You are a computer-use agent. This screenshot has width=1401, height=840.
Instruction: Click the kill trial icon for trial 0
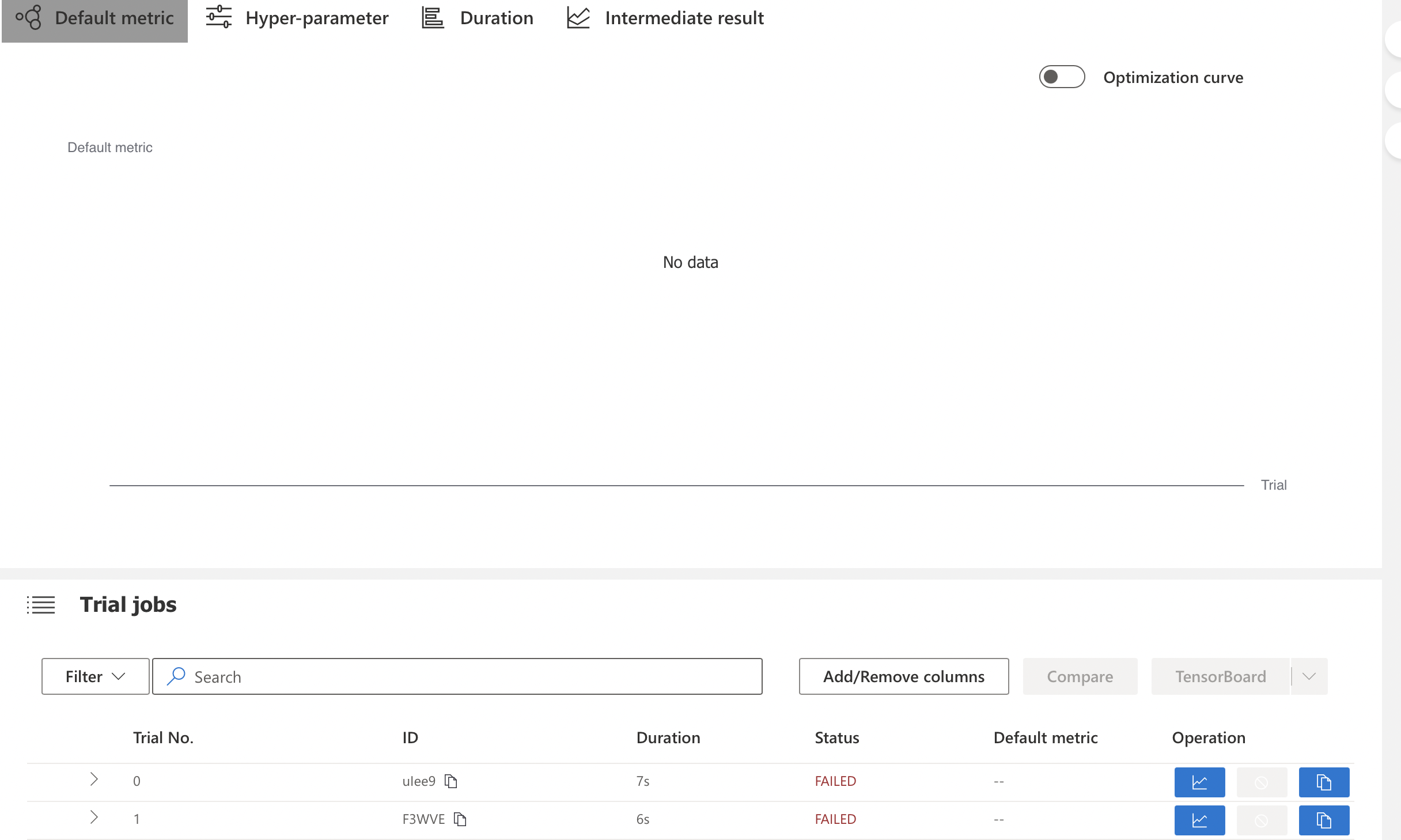pos(1262,782)
